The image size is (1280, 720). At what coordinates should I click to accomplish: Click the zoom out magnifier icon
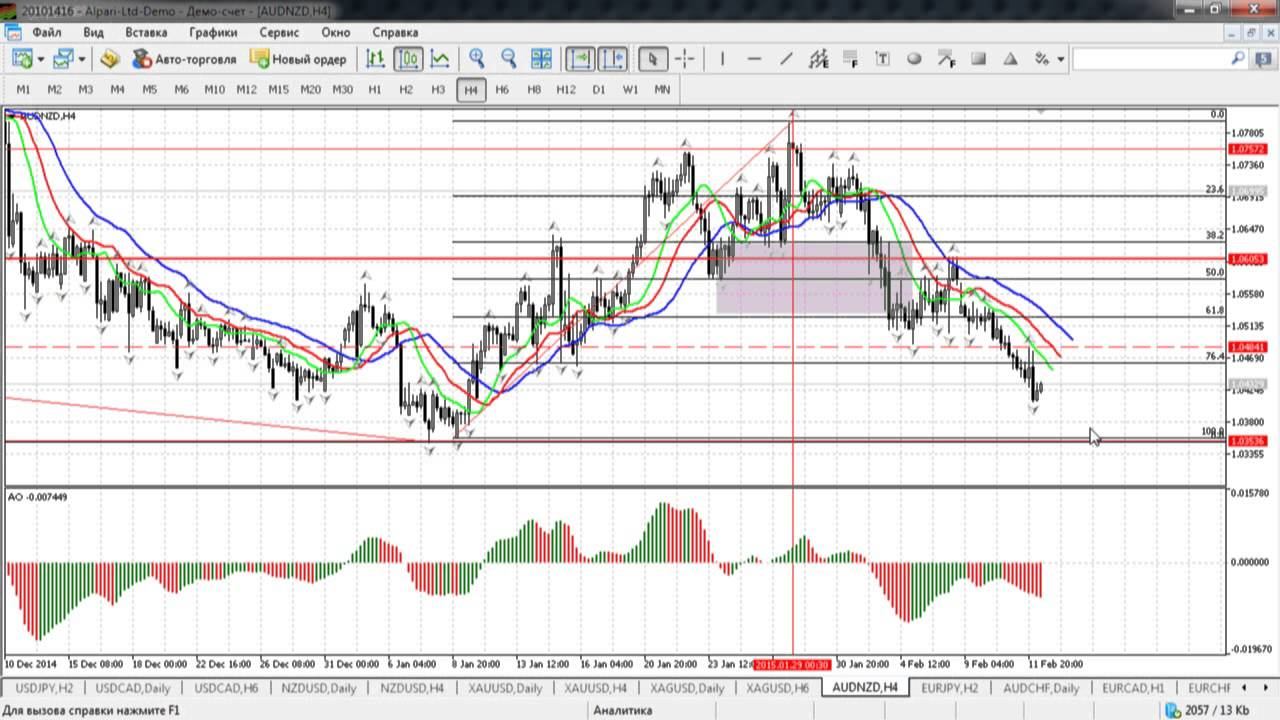pos(509,59)
